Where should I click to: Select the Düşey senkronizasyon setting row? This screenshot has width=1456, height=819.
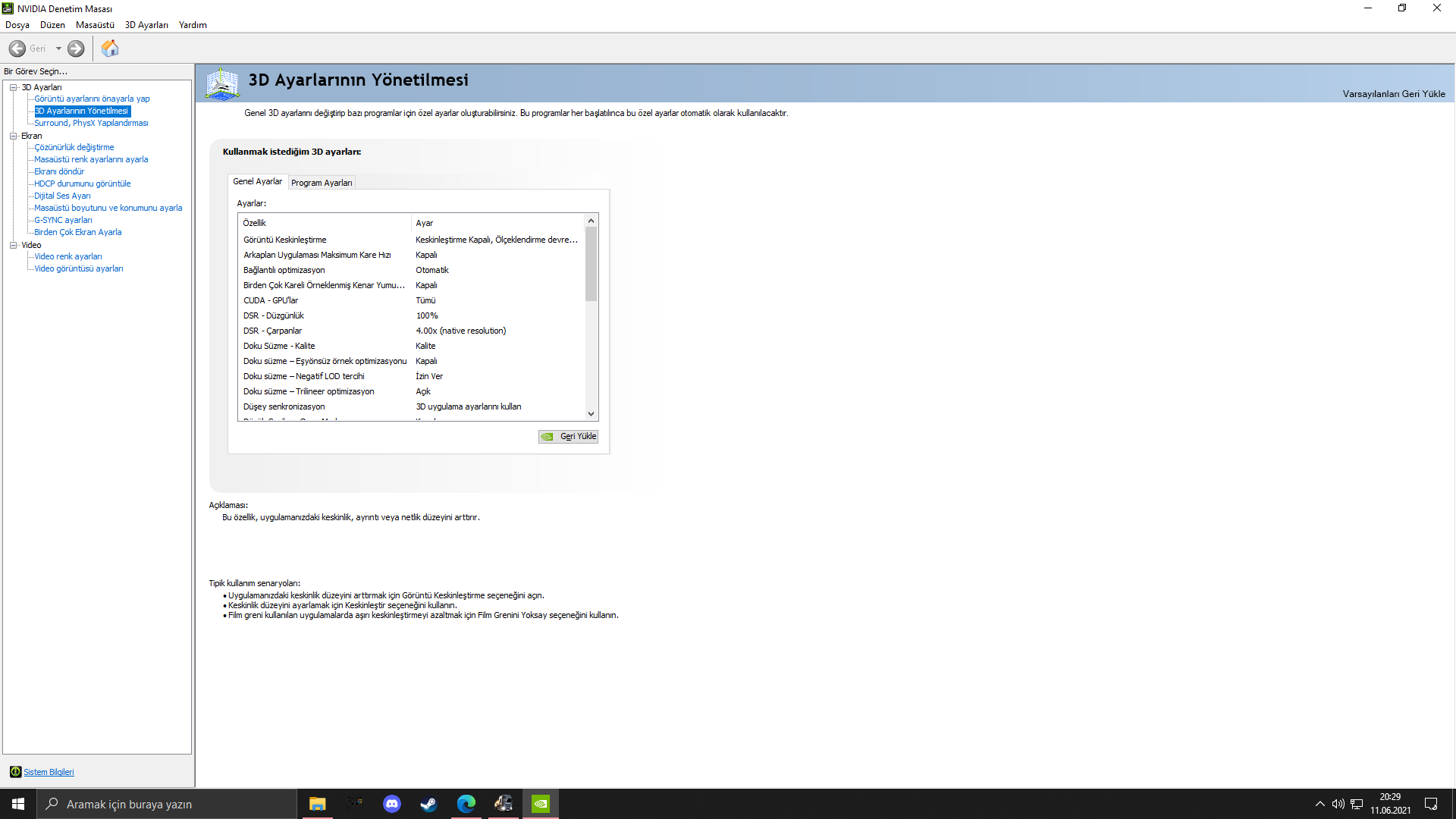[x=326, y=406]
